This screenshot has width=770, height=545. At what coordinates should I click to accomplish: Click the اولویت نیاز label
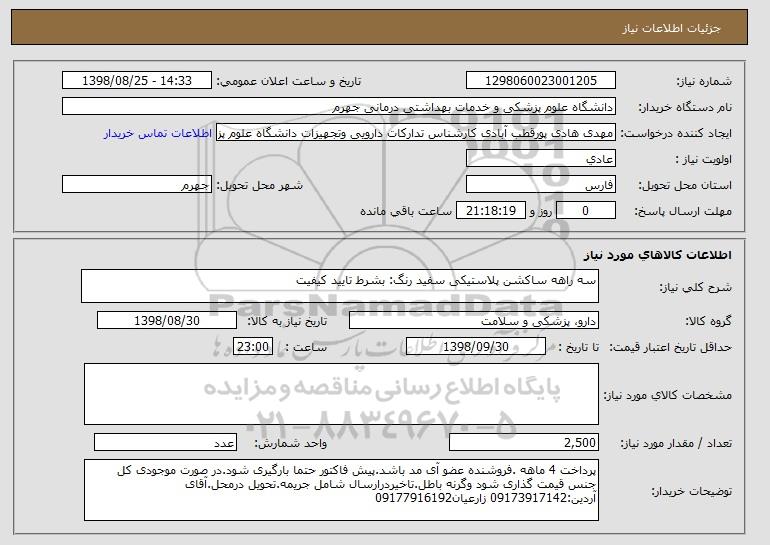click(x=703, y=159)
